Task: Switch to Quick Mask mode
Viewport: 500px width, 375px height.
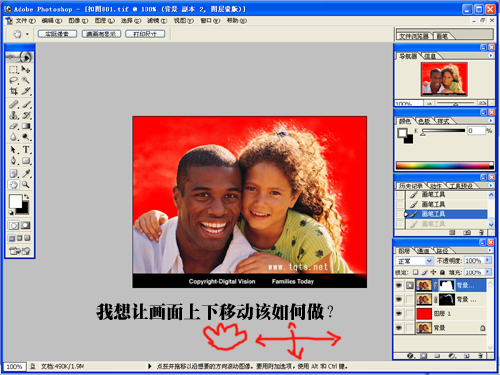Action: coord(26,226)
